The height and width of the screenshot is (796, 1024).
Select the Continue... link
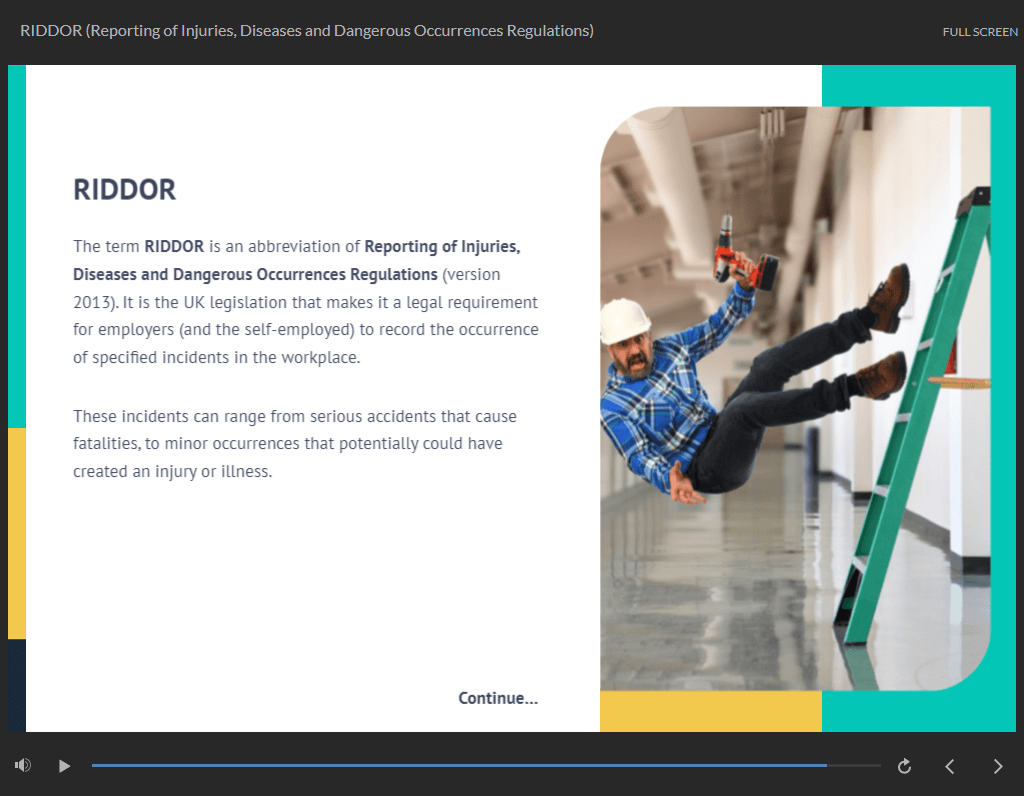click(498, 698)
